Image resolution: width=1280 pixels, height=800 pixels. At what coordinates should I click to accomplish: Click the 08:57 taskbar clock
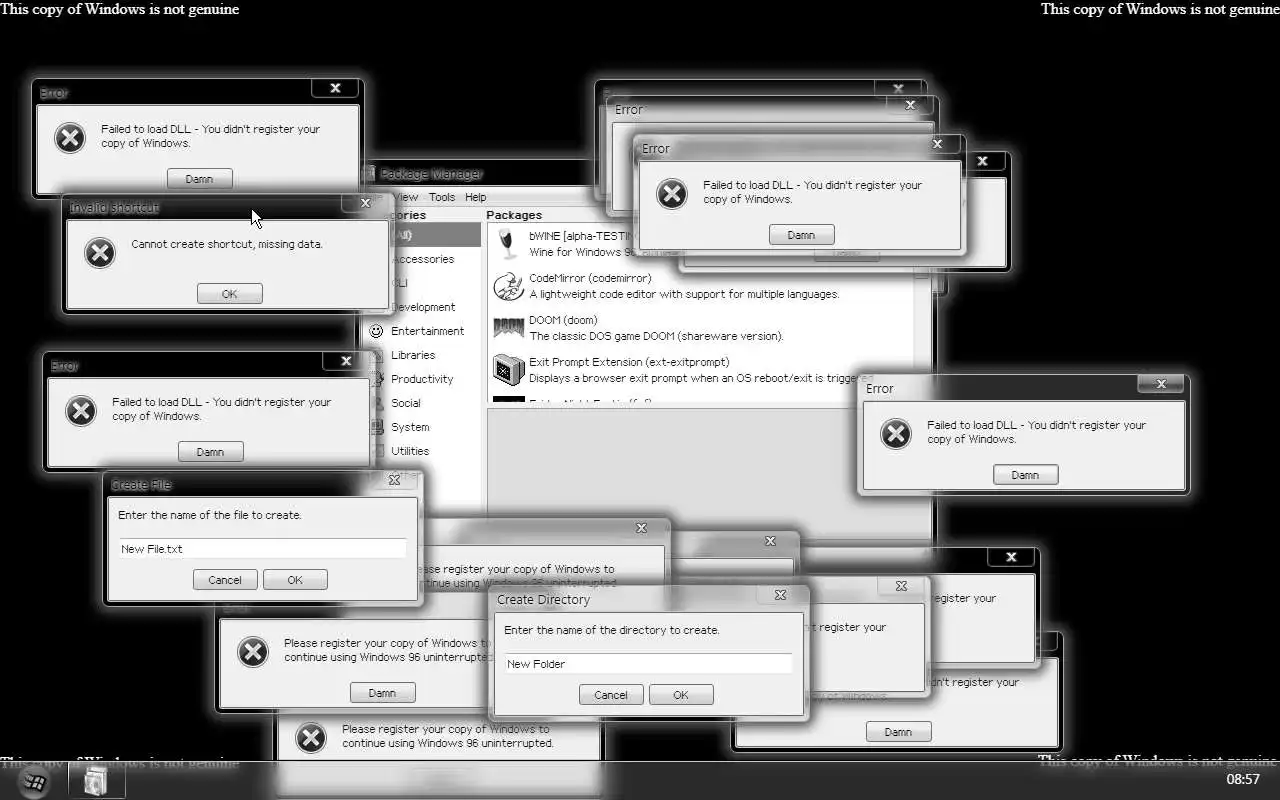1243,779
